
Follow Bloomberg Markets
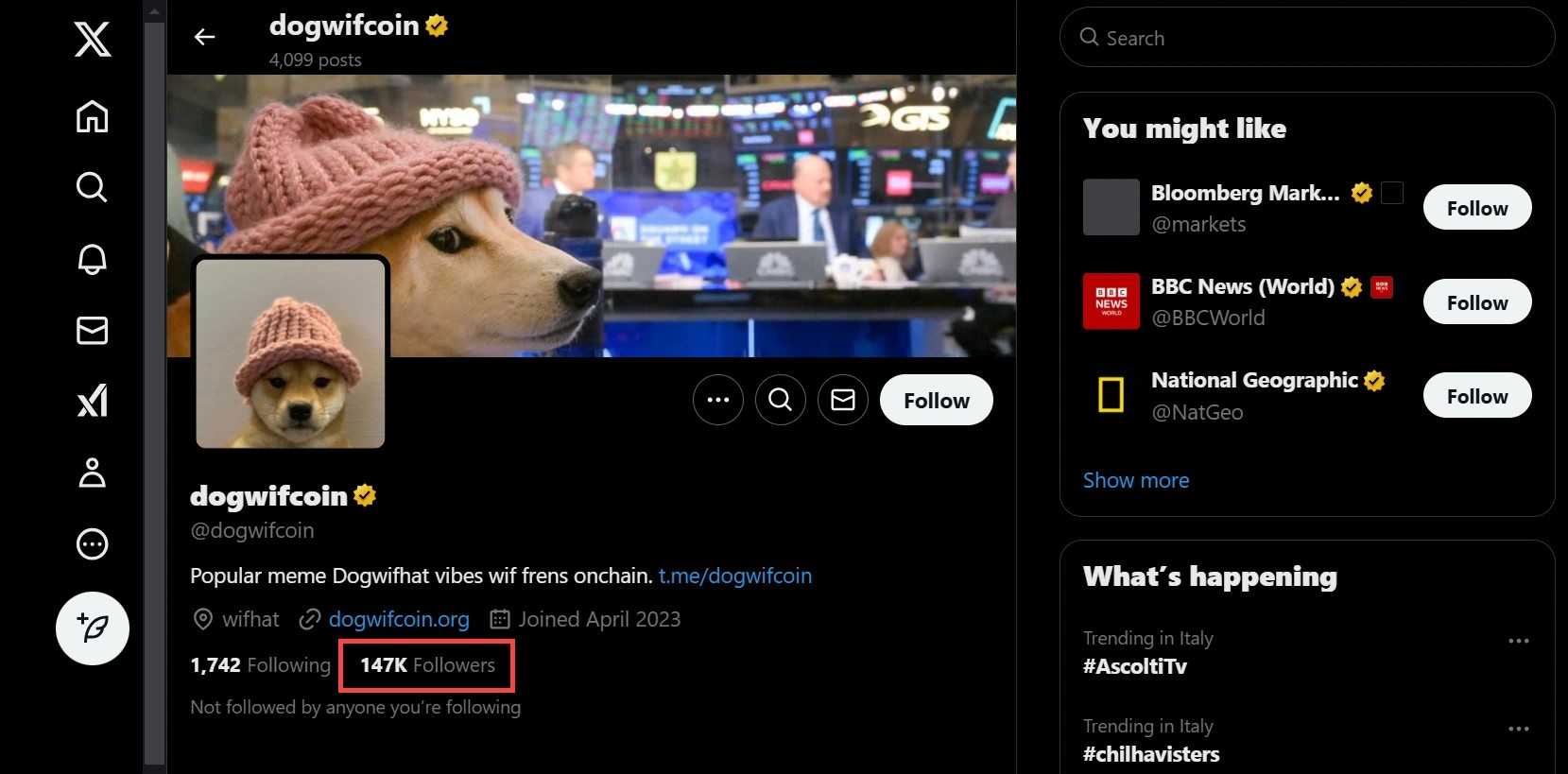point(1477,208)
